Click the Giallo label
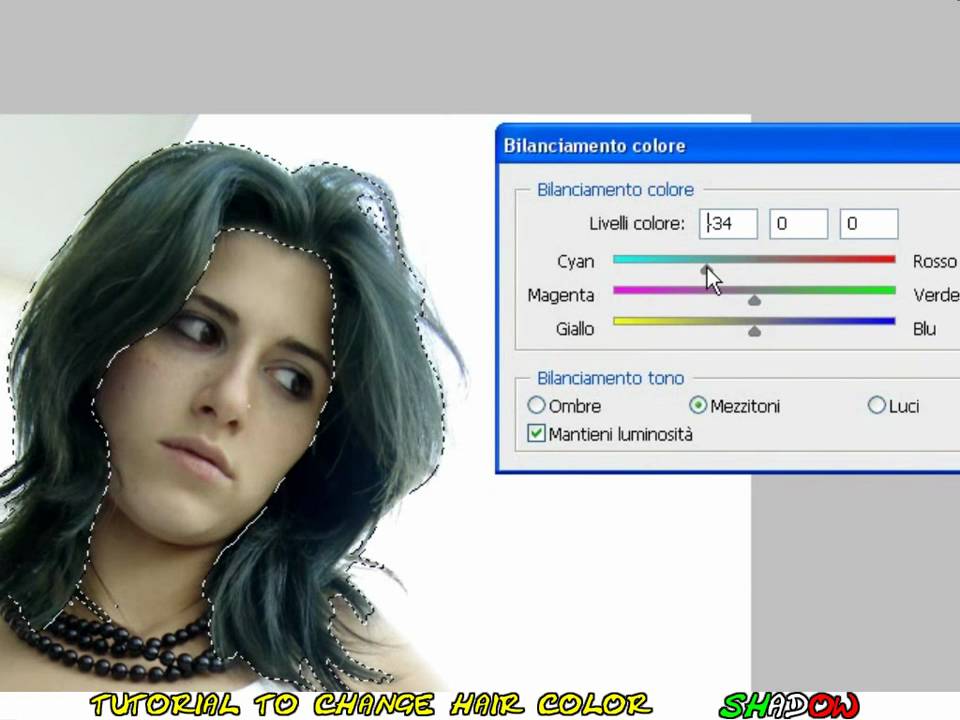960x720 pixels. coord(575,329)
